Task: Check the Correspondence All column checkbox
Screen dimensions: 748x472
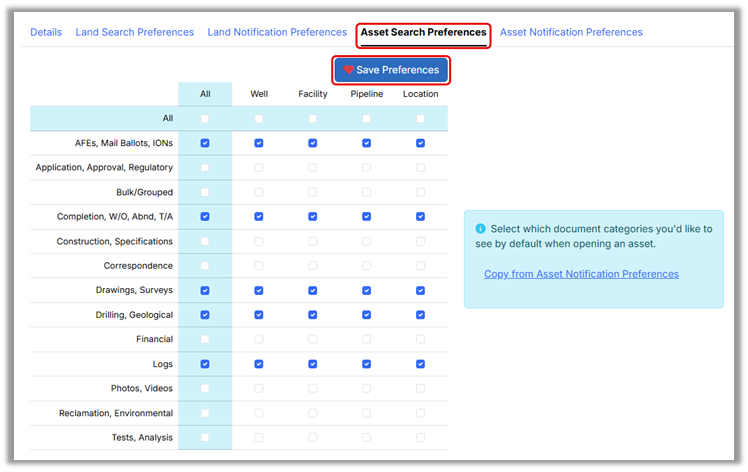Action: 205,266
